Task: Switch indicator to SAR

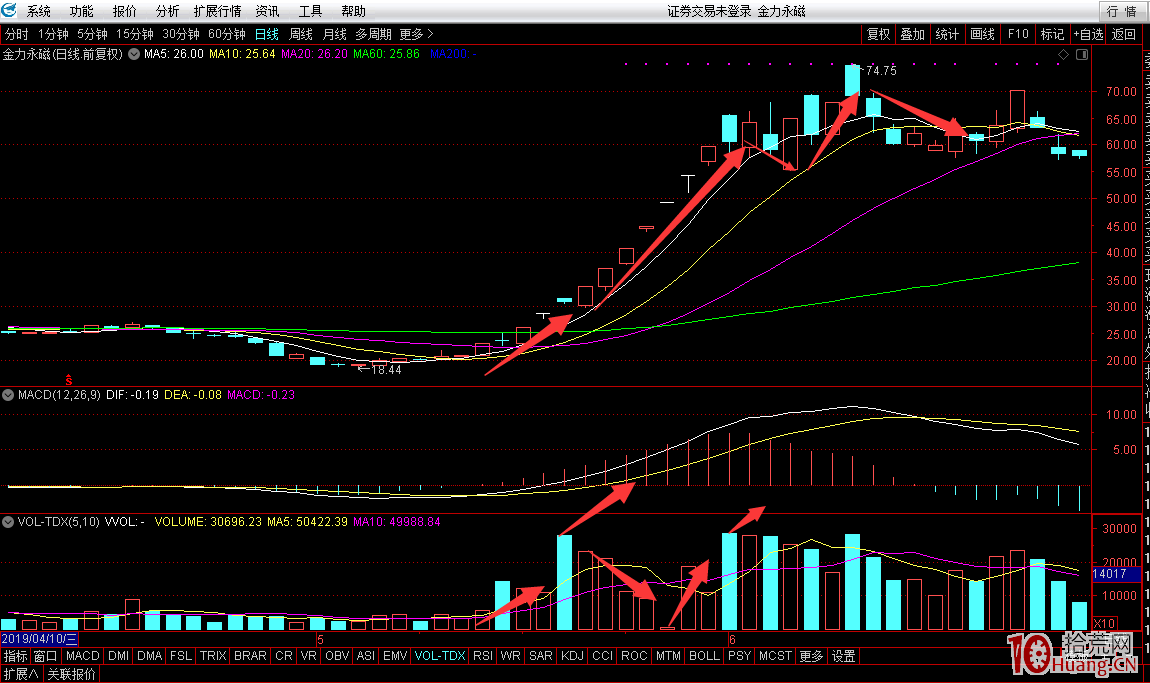Action: pyautogui.click(x=541, y=656)
